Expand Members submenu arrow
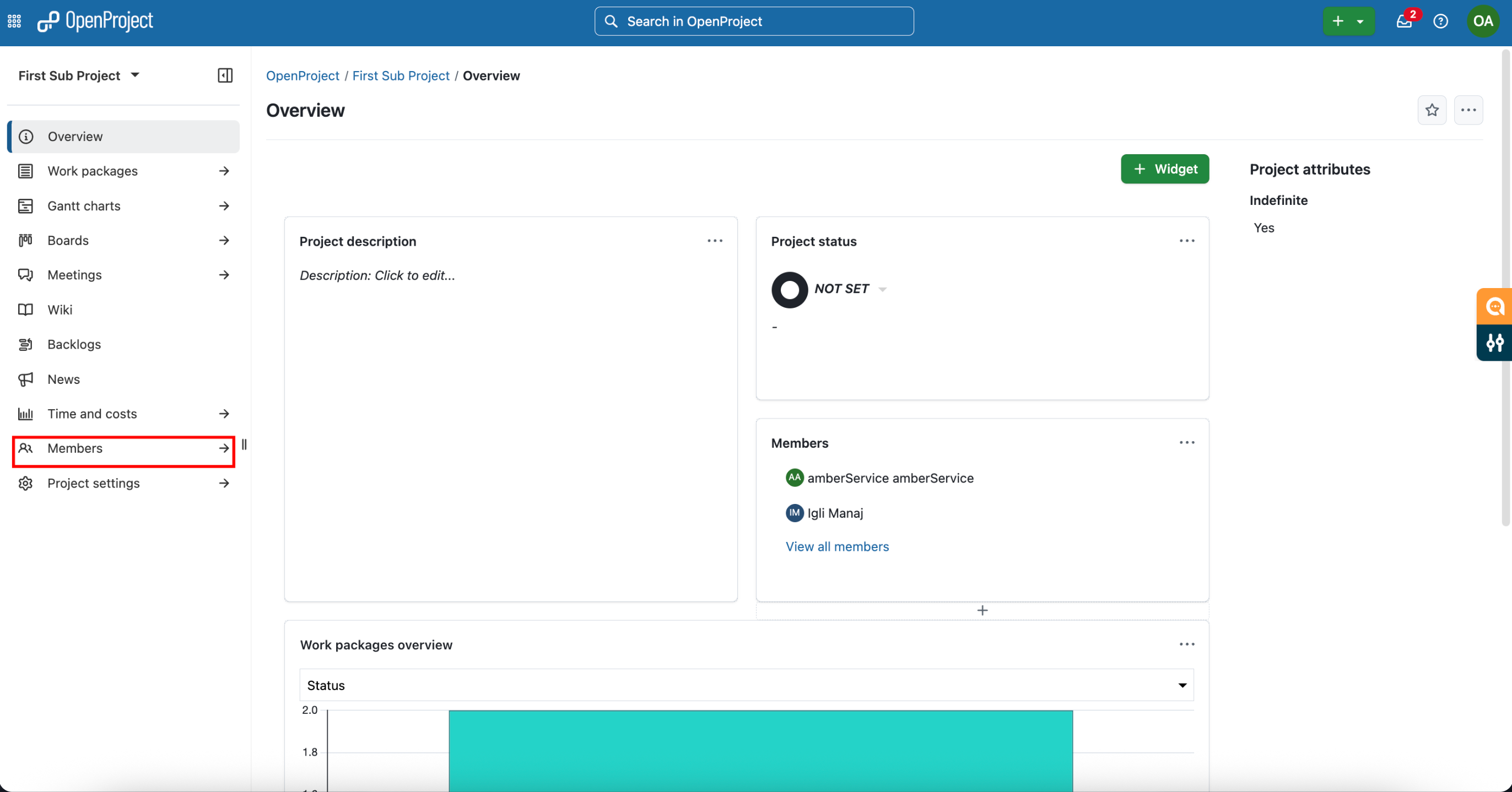The width and height of the screenshot is (1512, 792). (224, 448)
